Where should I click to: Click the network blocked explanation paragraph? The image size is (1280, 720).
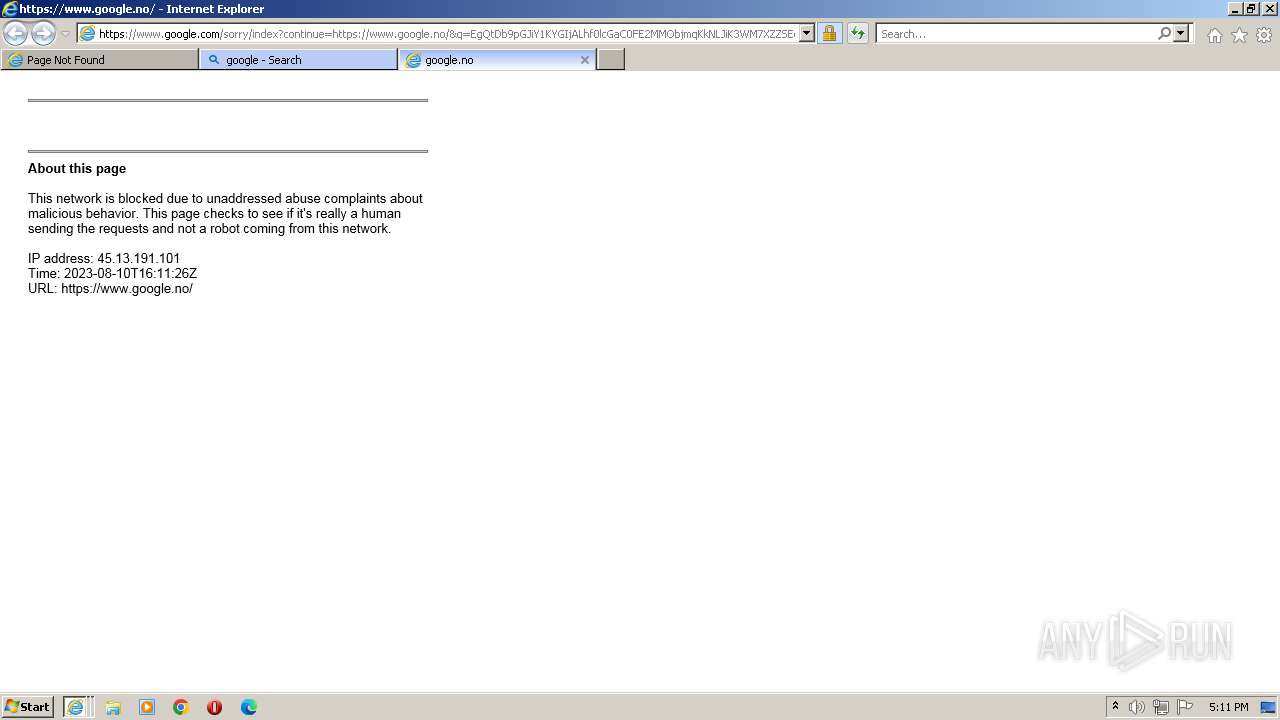click(225, 214)
